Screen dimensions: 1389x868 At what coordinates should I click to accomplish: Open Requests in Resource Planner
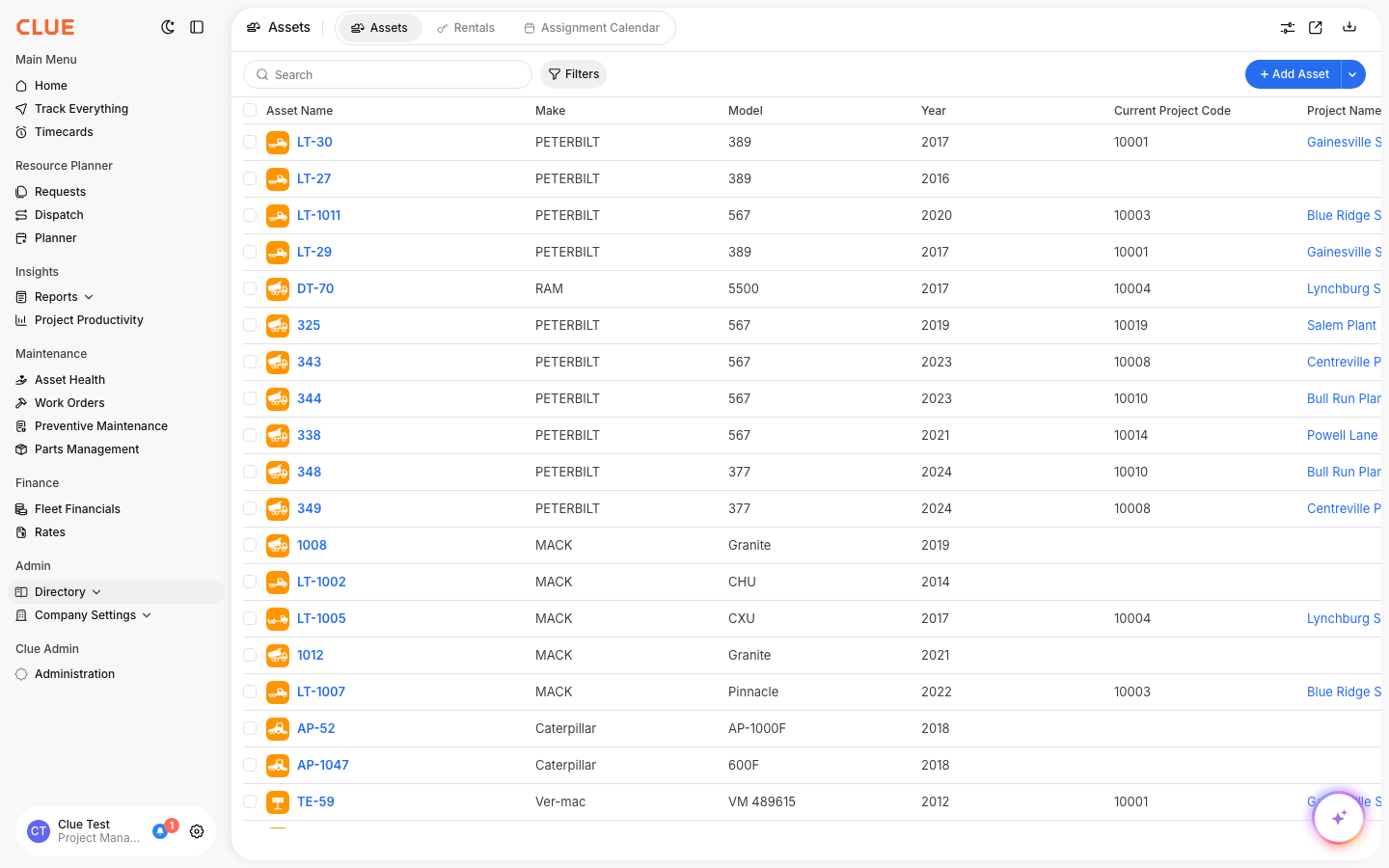tap(60, 192)
